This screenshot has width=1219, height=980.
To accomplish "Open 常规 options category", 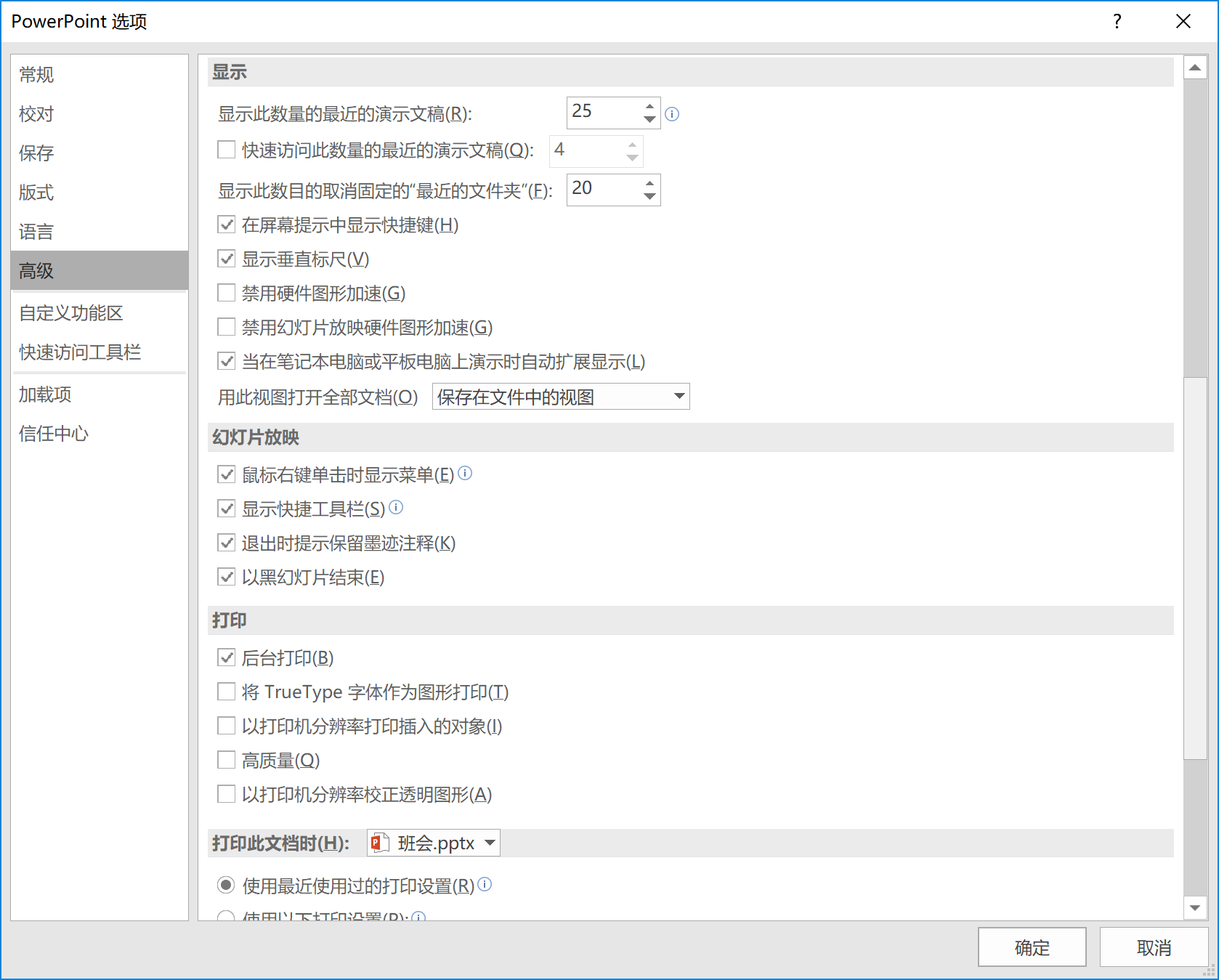I will click(x=100, y=74).
